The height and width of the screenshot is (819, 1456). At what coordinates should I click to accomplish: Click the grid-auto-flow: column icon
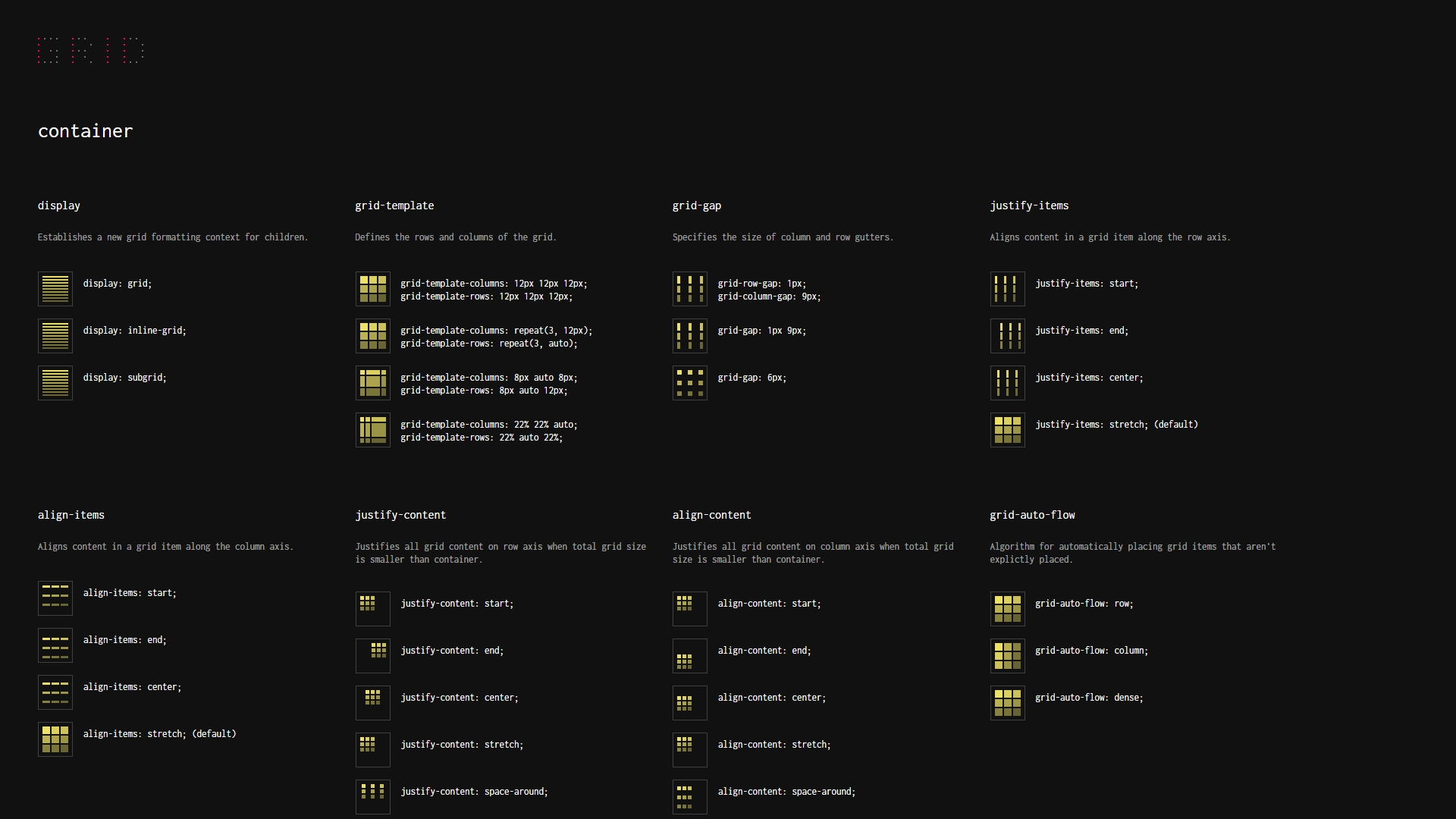click(x=1008, y=656)
